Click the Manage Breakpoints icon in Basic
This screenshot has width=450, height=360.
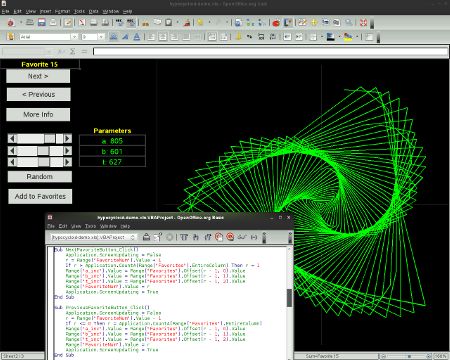pyautogui.click(x=230, y=237)
